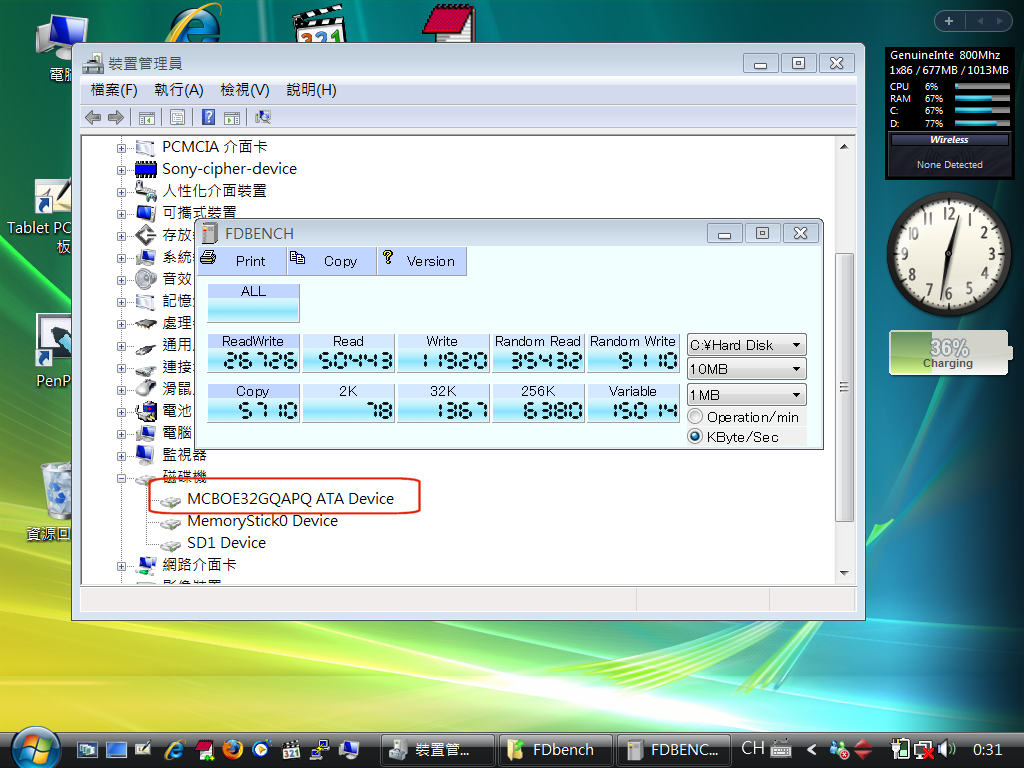Open the 檔案(F) menu
Viewport: 1024px width, 768px height.
tap(114, 90)
